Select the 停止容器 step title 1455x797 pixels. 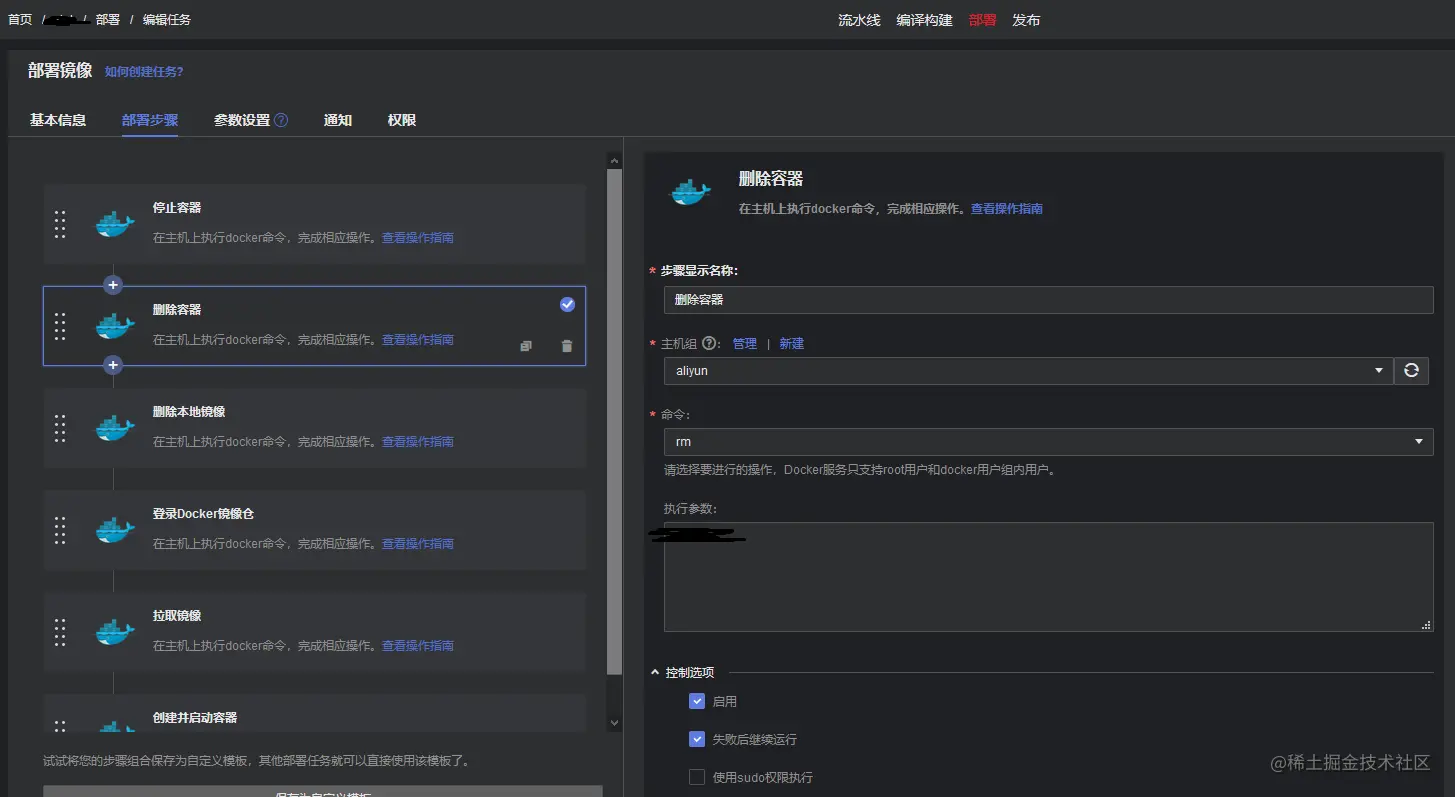[177, 208]
